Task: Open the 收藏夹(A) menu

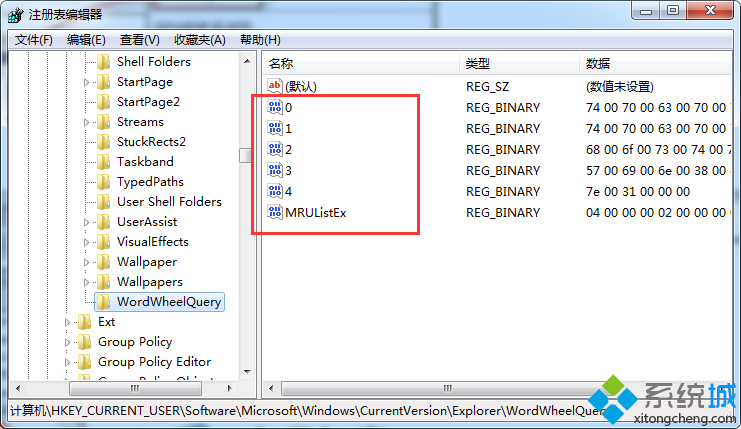Action: point(199,40)
